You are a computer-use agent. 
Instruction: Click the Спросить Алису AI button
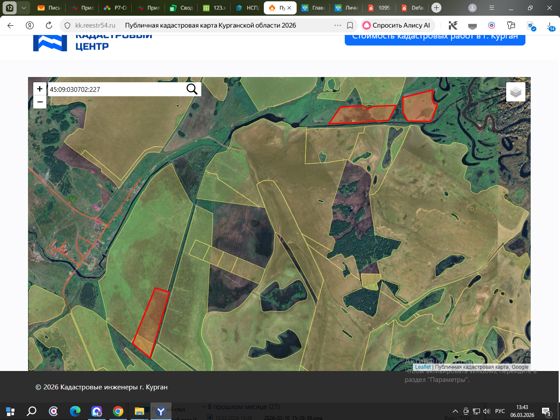(x=396, y=25)
